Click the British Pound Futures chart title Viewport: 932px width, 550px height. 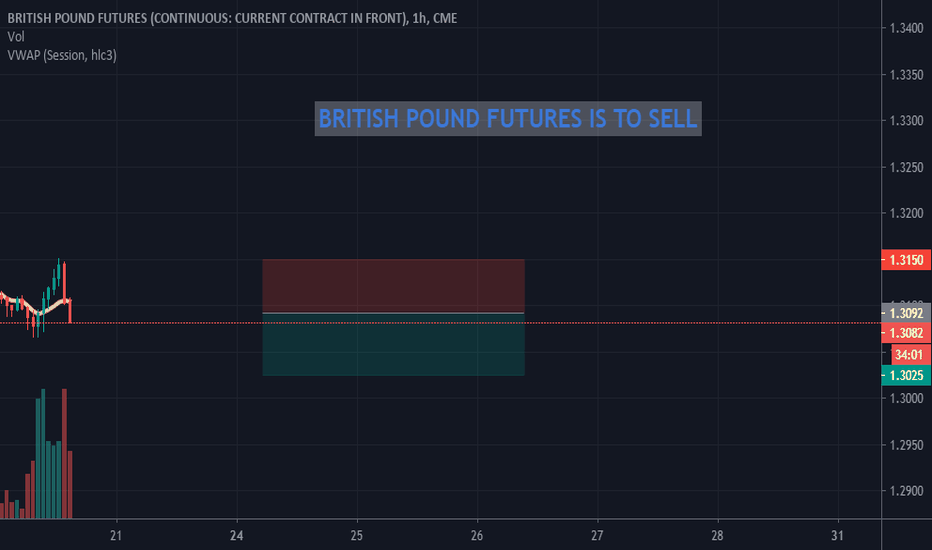[x=232, y=18]
